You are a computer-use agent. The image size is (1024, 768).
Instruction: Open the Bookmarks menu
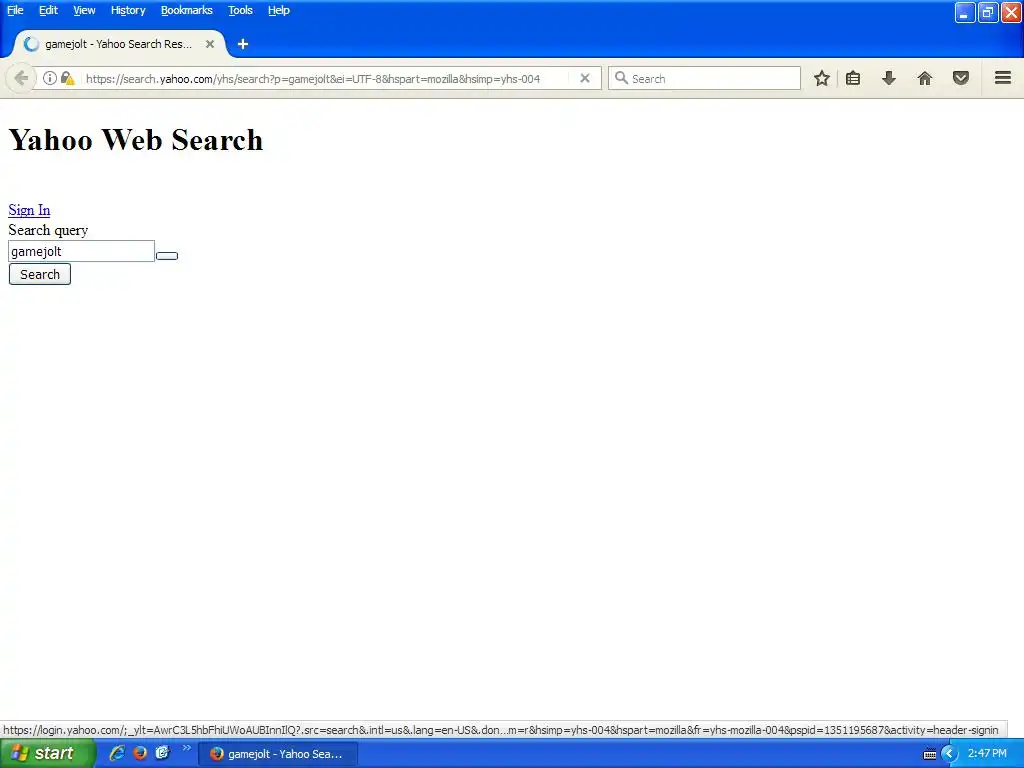point(187,10)
